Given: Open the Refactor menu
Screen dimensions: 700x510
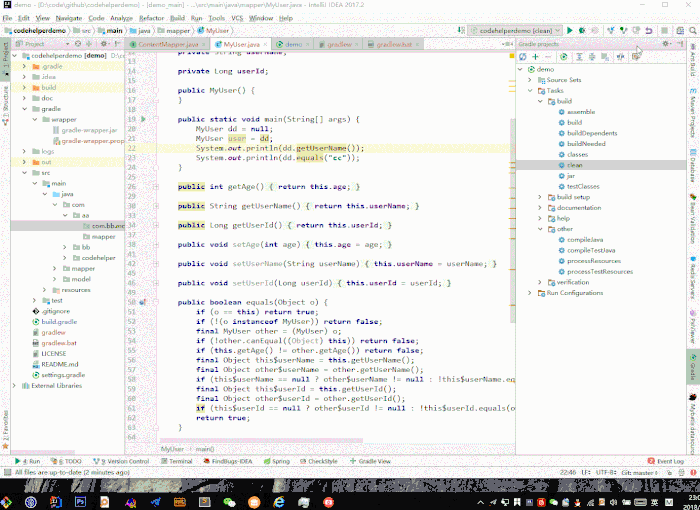Looking at the screenshot, I should tap(151, 18).
